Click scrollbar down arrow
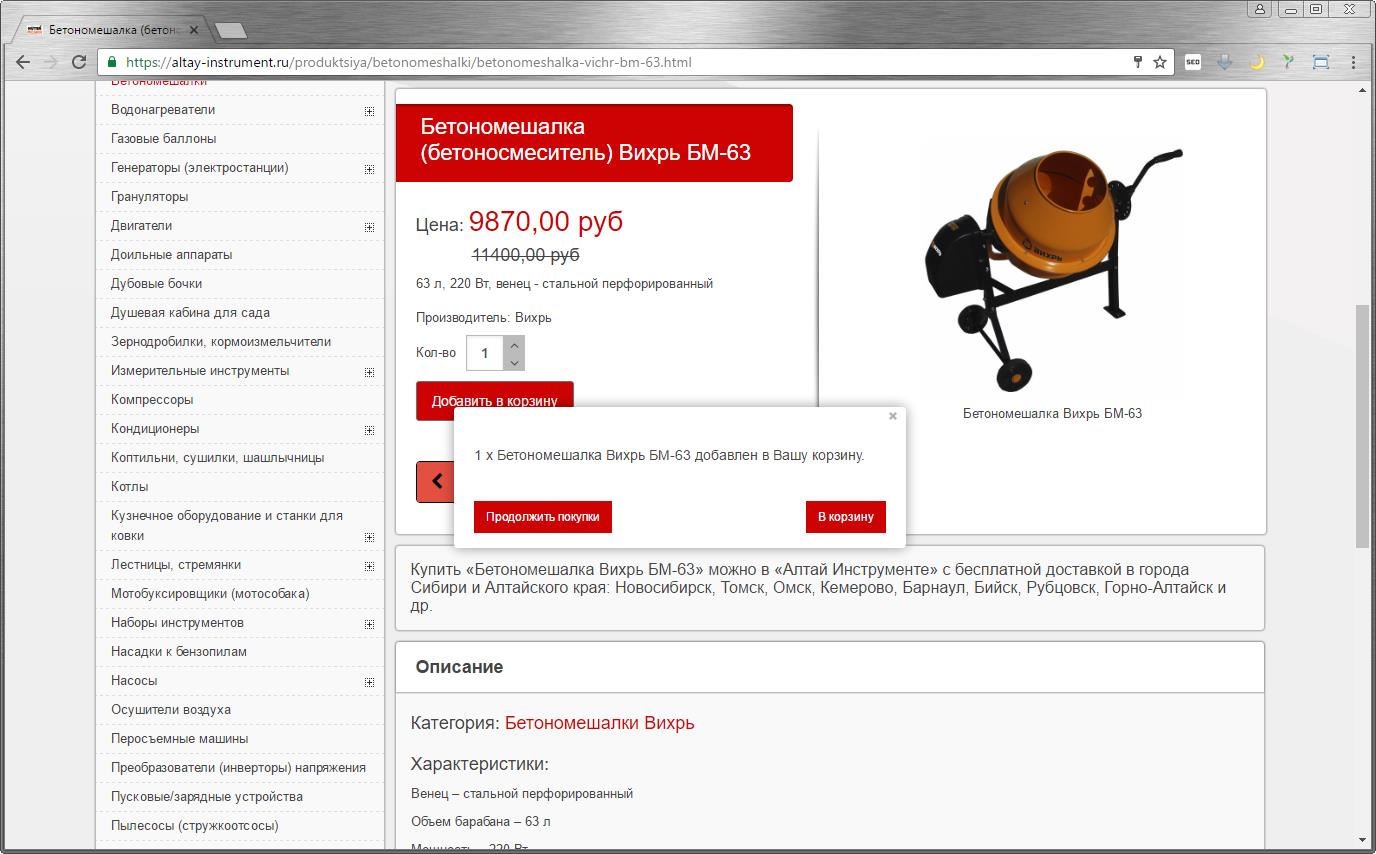 coord(1362,840)
